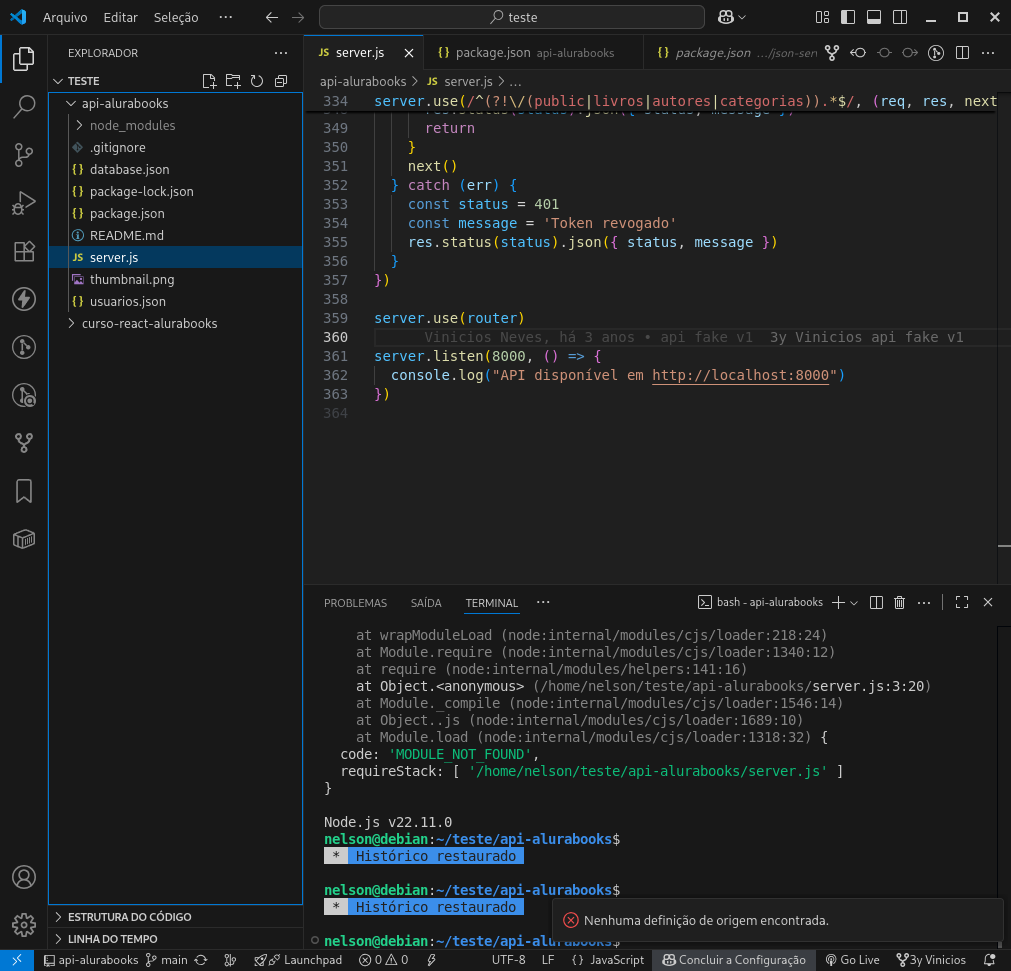Close the server.js editor tab
Image resolution: width=1011 pixels, height=971 pixels.
coord(409,53)
